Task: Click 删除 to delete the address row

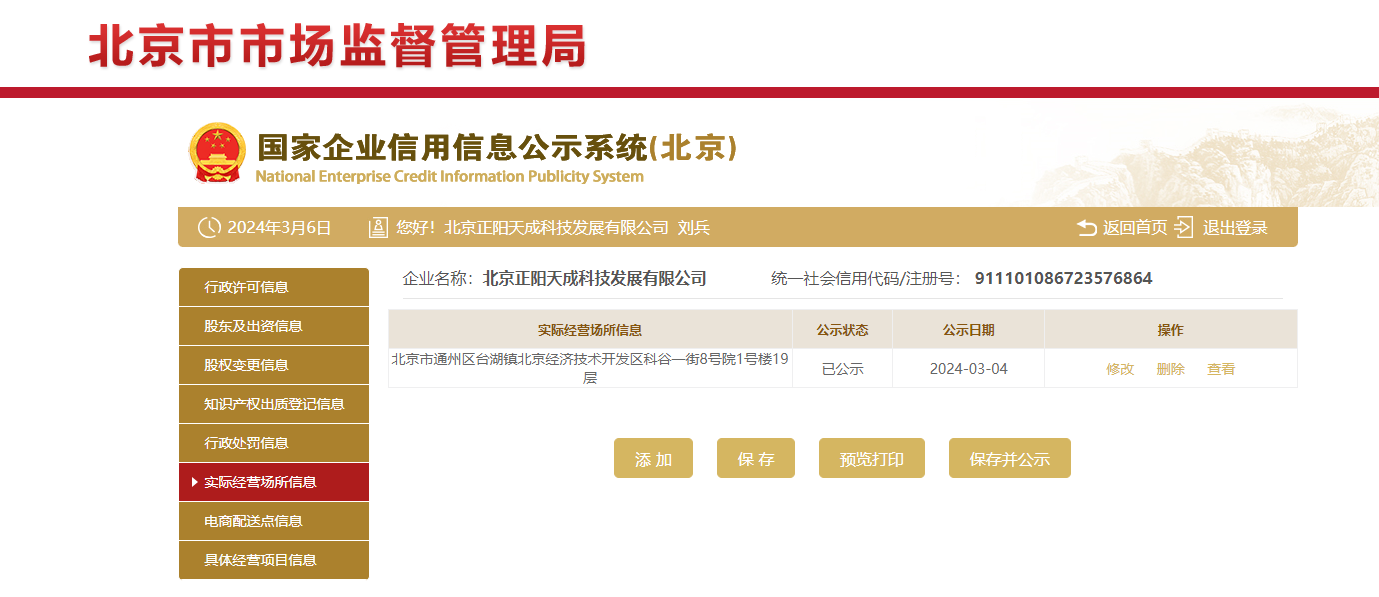Action: click(1171, 369)
